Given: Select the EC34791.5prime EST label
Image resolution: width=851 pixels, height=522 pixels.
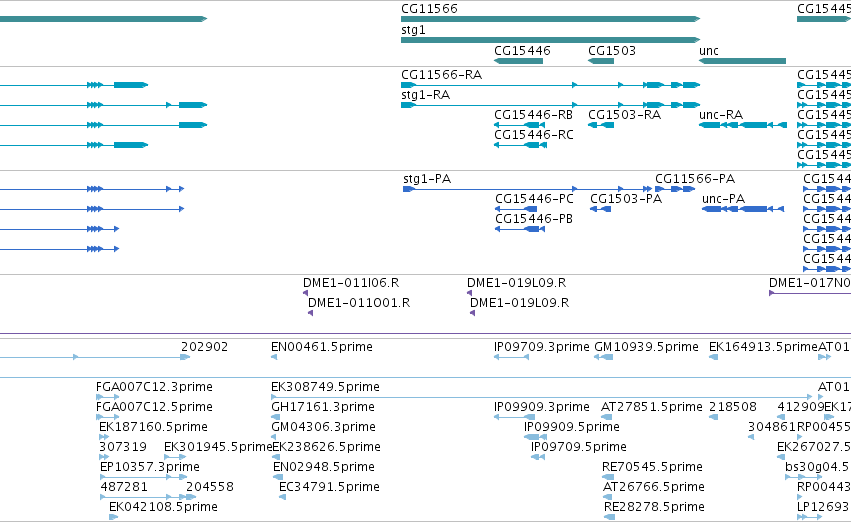Looking at the screenshot, I should coord(329,488).
